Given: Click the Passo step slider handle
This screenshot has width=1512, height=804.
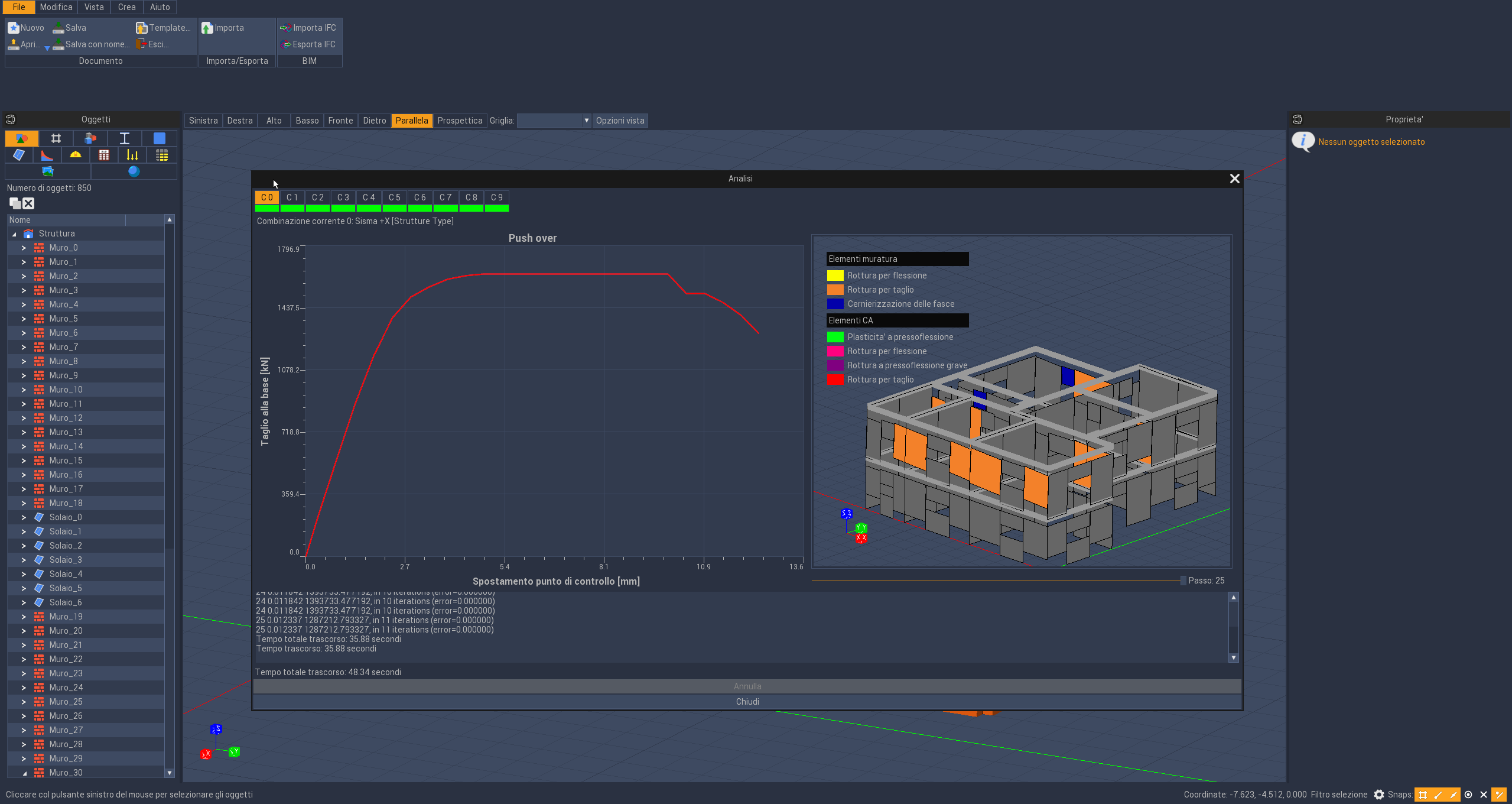Looking at the screenshot, I should point(1183,581).
